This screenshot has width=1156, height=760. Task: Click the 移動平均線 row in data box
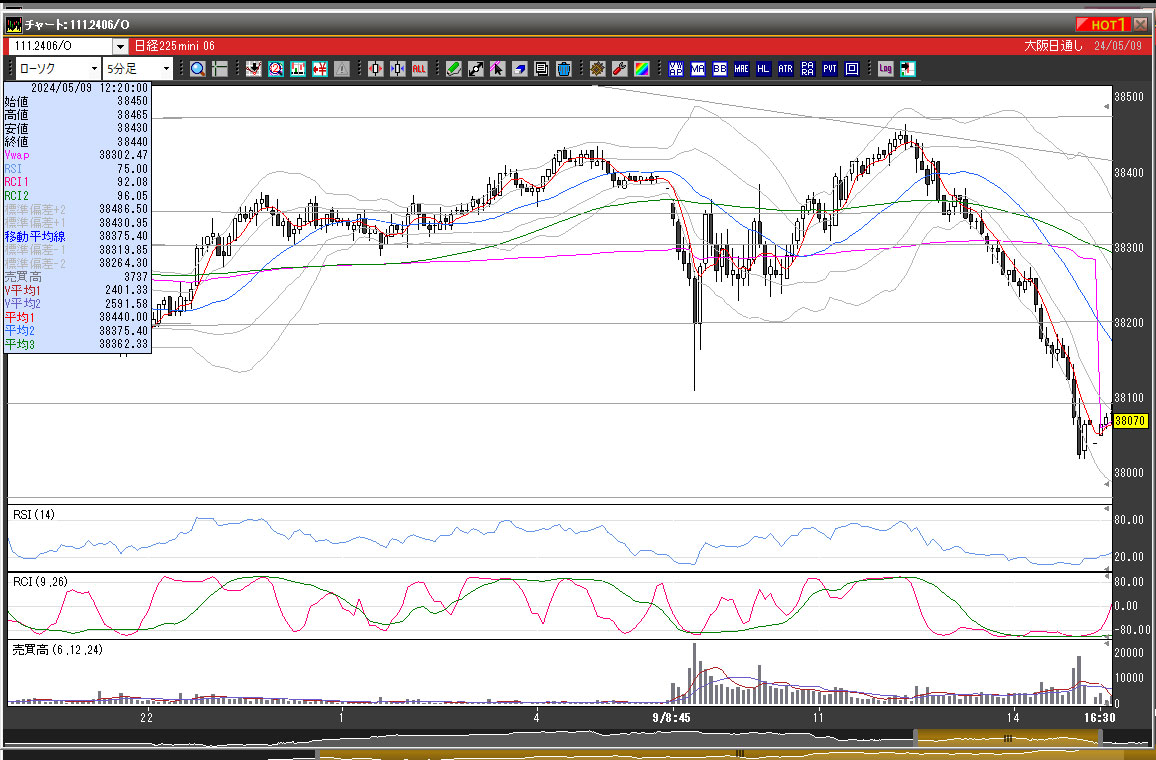point(77,236)
